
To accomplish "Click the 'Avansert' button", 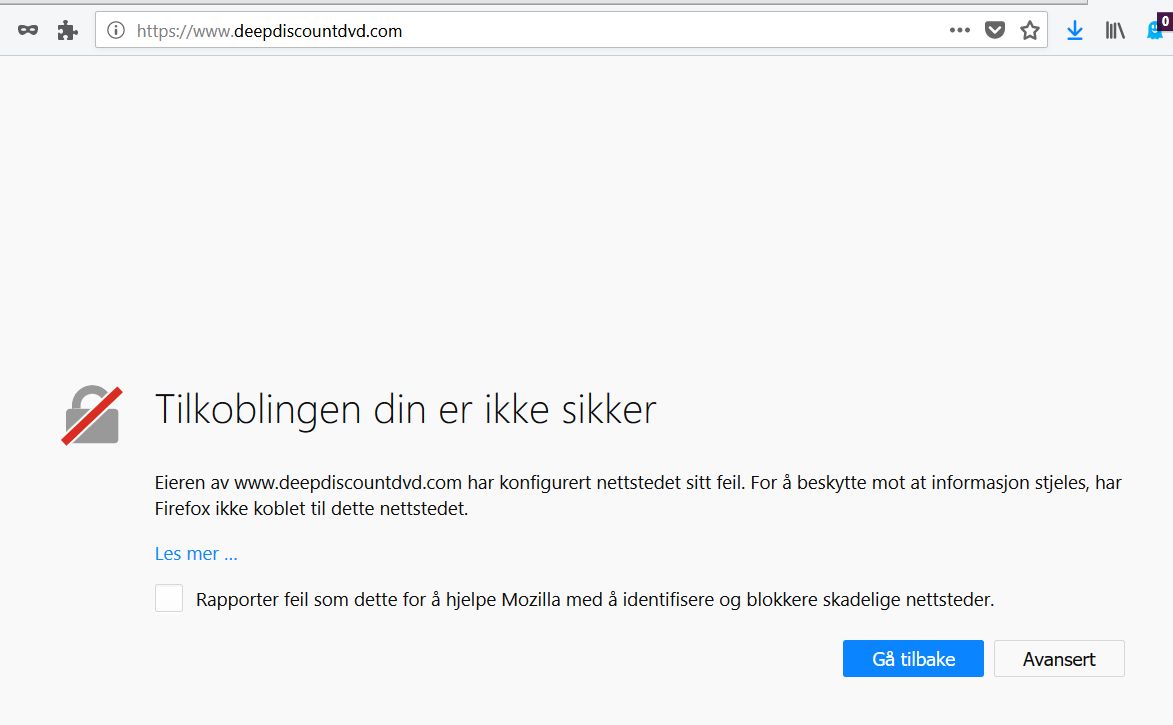I will point(1059,658).
